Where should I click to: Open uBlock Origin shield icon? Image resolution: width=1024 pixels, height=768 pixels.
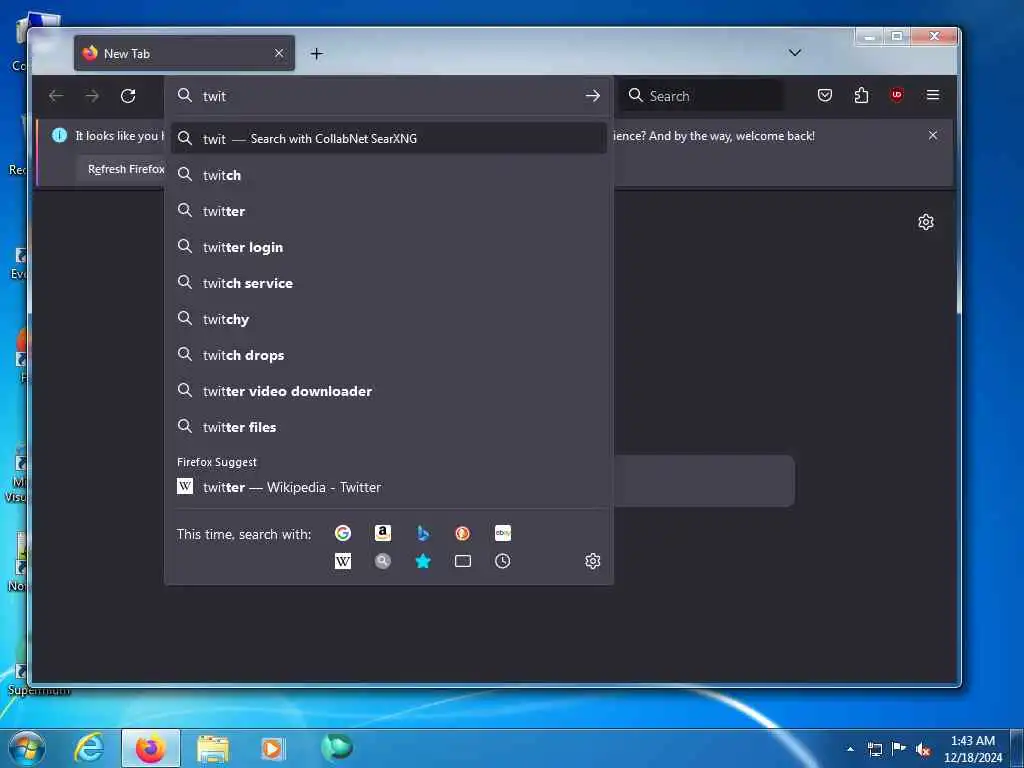pos(897,95)
